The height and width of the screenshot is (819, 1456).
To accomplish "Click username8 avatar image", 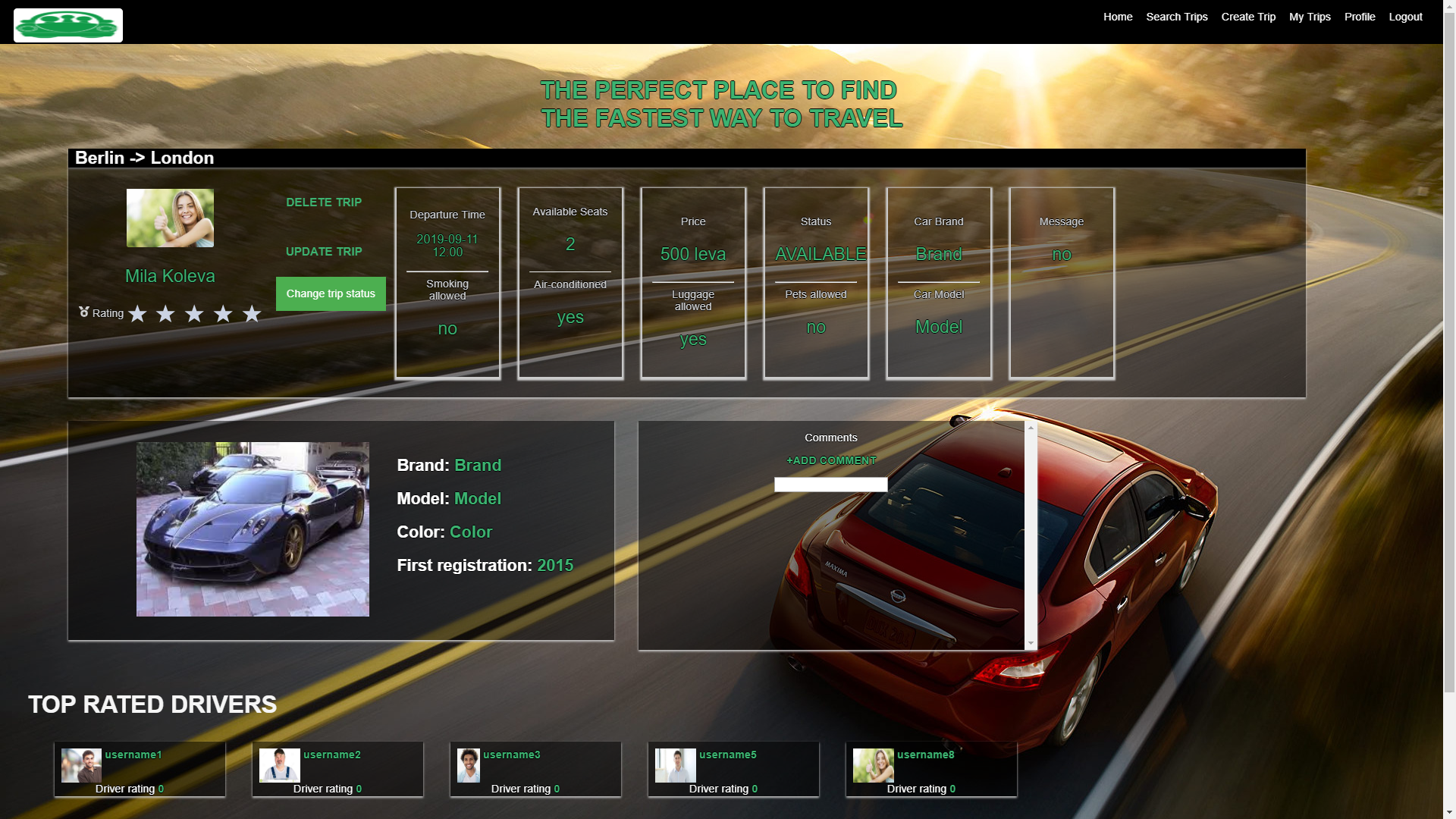I will (x=874, y=766).
